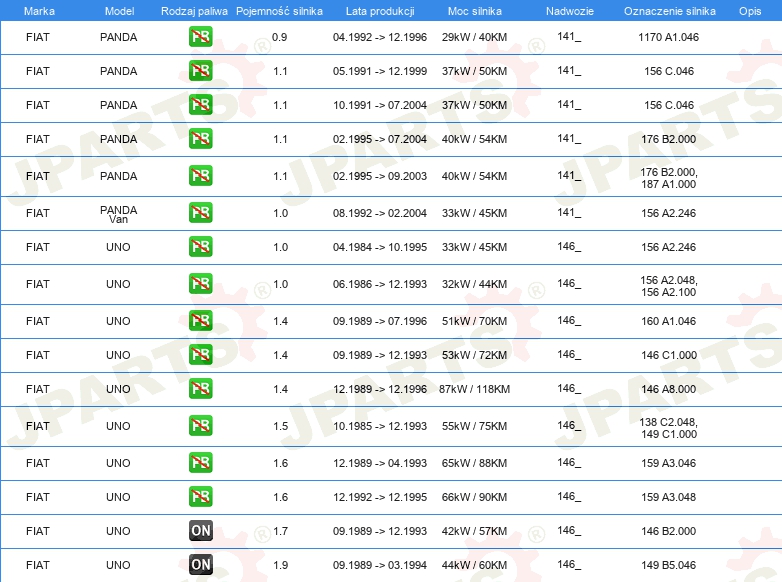Click the fuel icon in the Uno 32kW / 44KM row
Image resolution: width=782 pixels, height=582 pixels.
pyautogui.click(x=200, y=283)
